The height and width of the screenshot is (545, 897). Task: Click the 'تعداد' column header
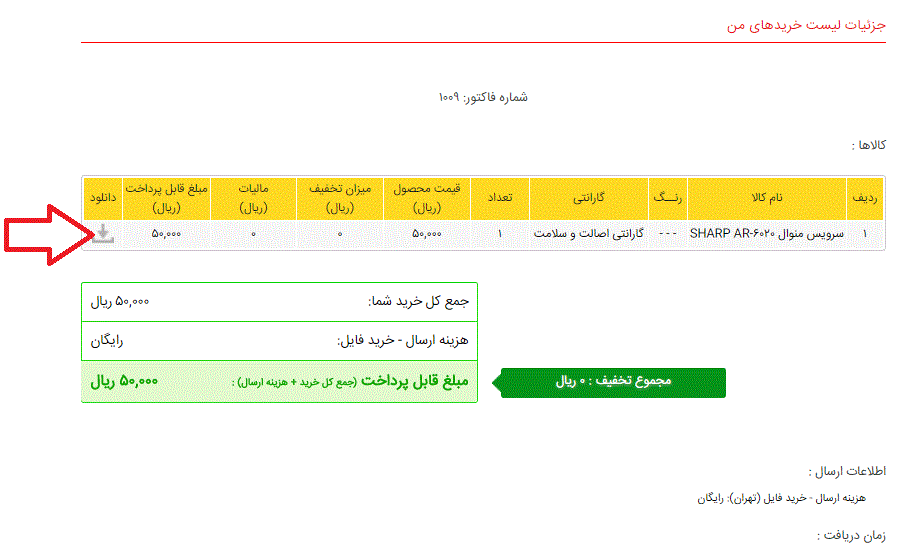click(x=500, y=198)
